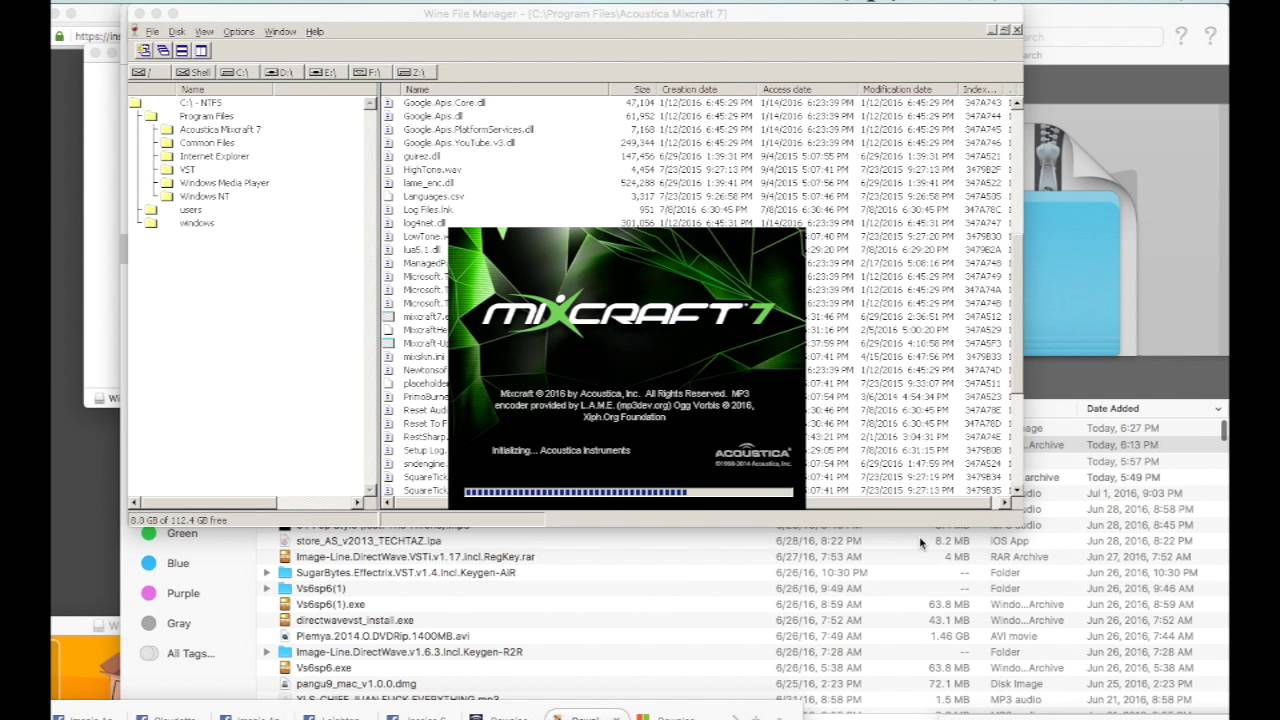Image resolution: width=1280 pixels, height=720 pixels.
Task: Select file HighTone.wav
Action: [x=432, y=170]
